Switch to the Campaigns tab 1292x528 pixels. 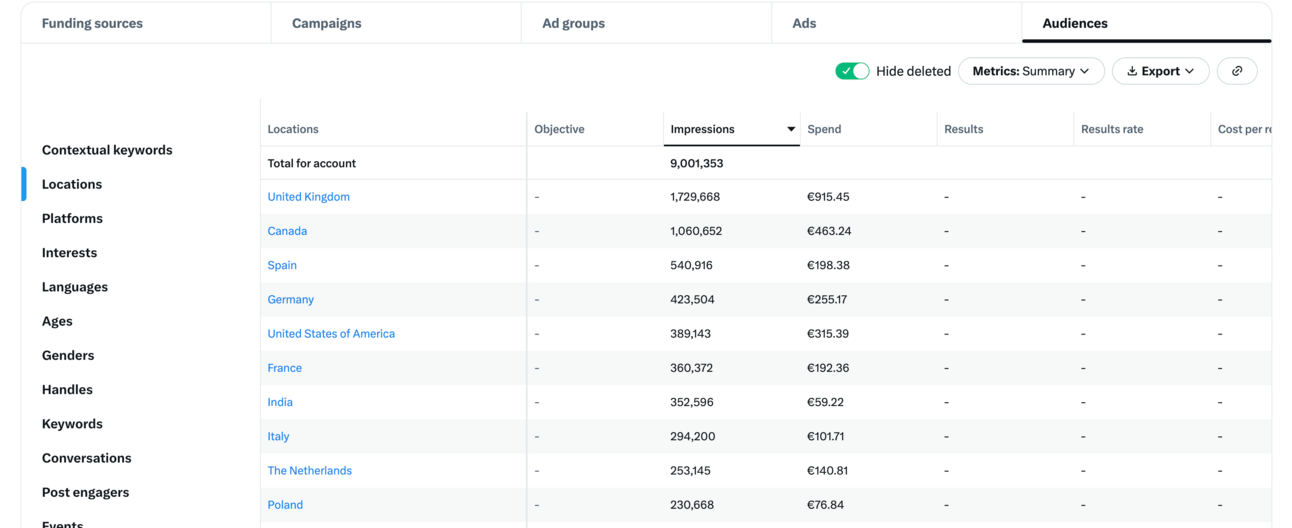327,23
